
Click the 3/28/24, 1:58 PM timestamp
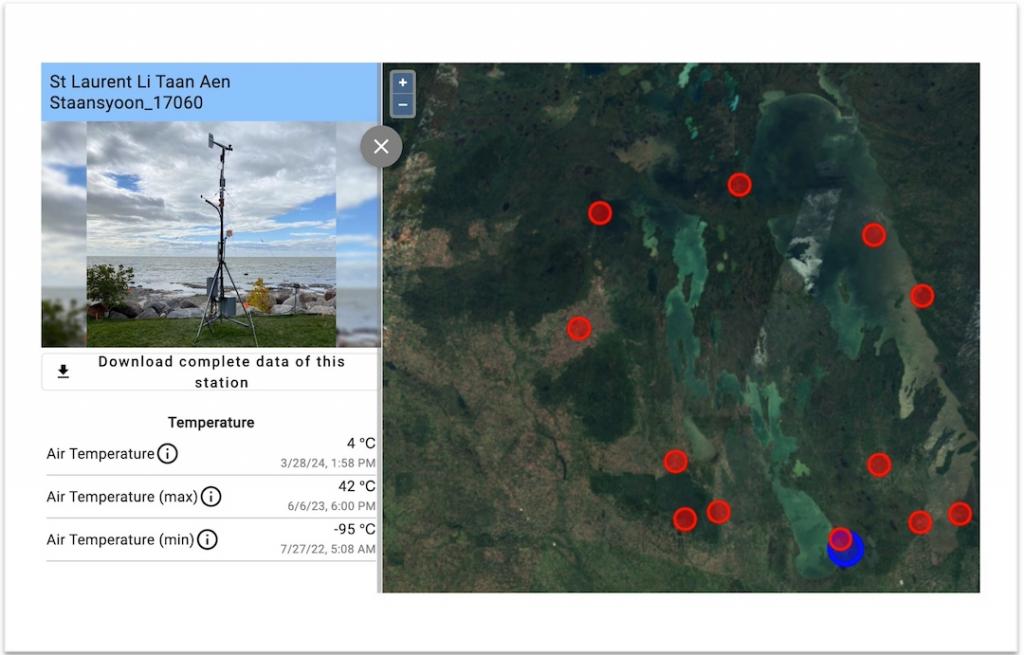point(328,463)
